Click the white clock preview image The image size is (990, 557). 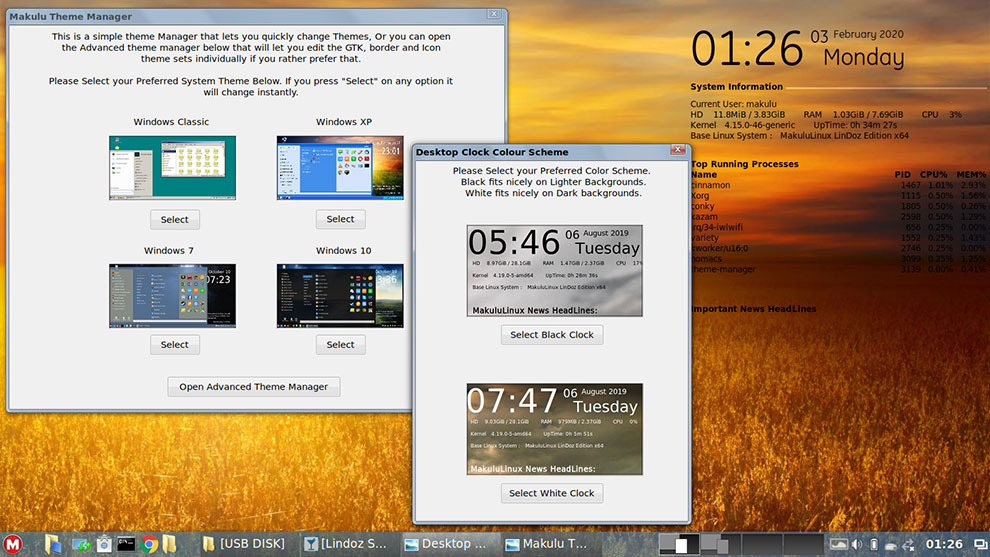[554, 429]
